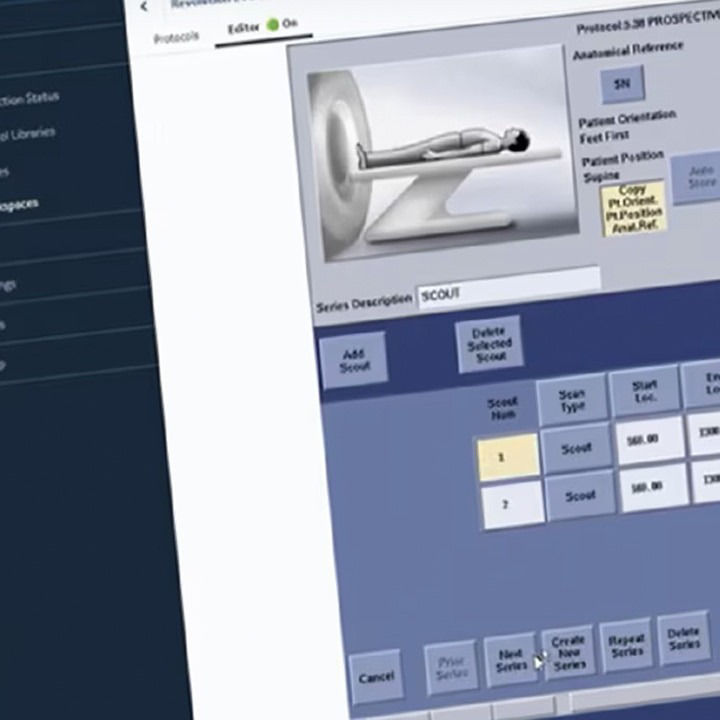Image resolution: width=720 pixels, height=720 pixels.
Task: Select scout number 1 row
Action: click(508, 457)
